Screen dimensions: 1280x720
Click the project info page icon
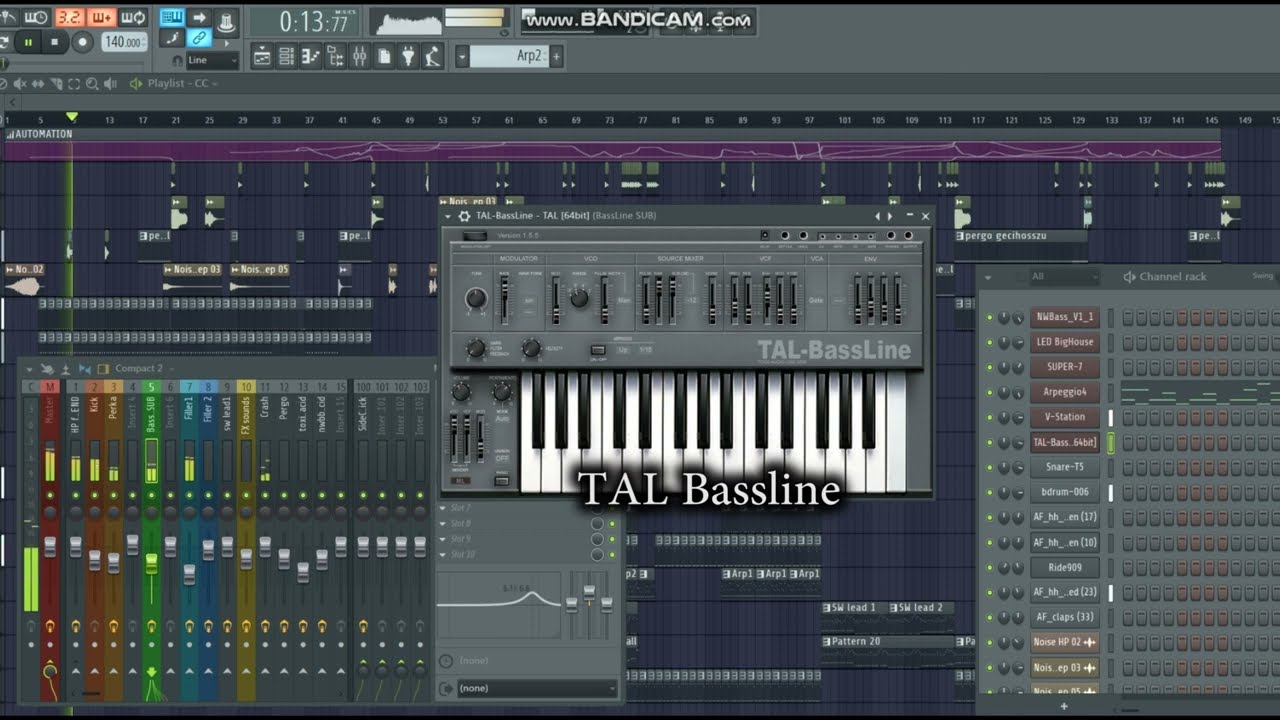[x=384, y=57]
